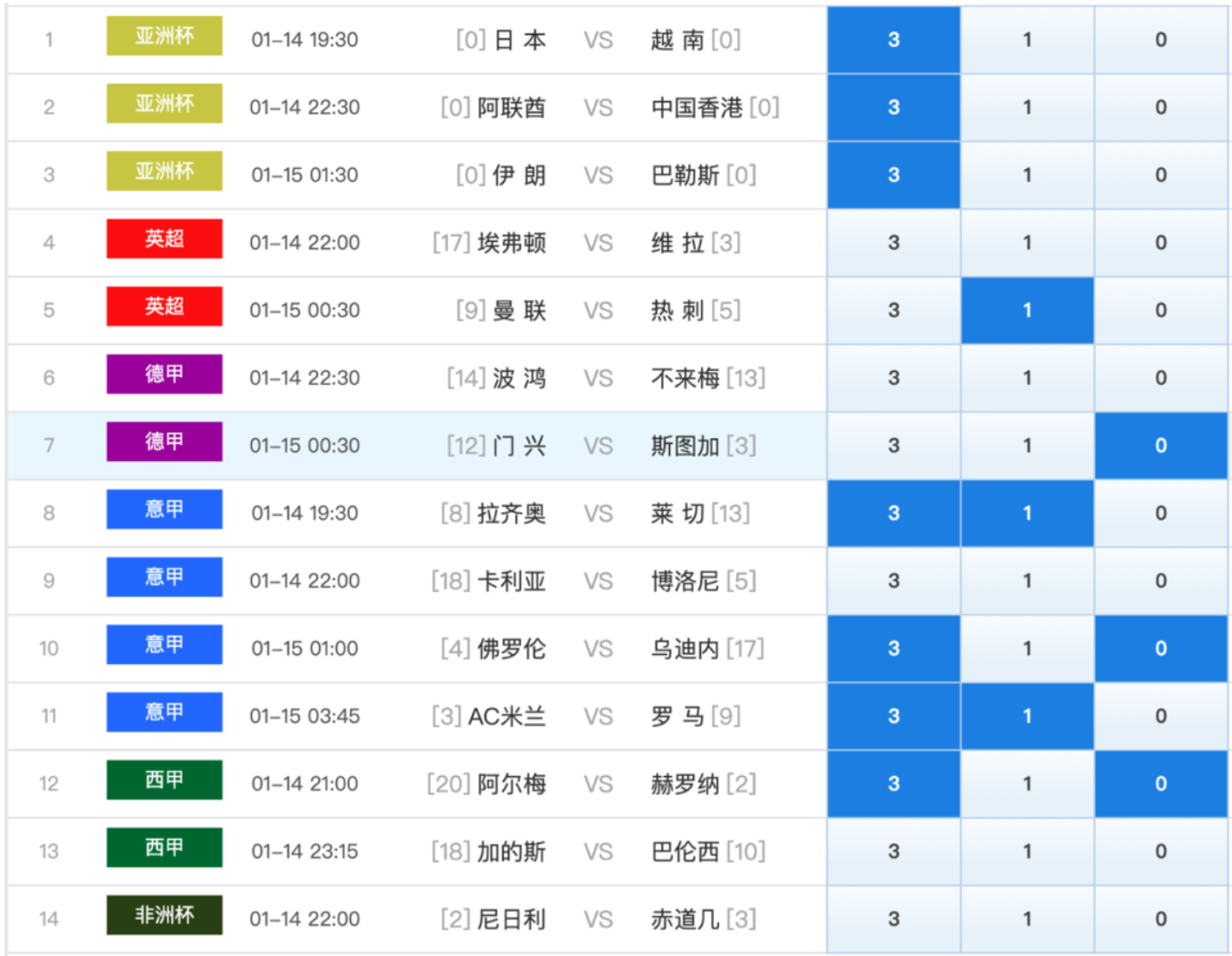Select 0 for 加的斯 vs 巴伦西
The width and height of the screenshot is (1232, 956).
coord(1161,851)
